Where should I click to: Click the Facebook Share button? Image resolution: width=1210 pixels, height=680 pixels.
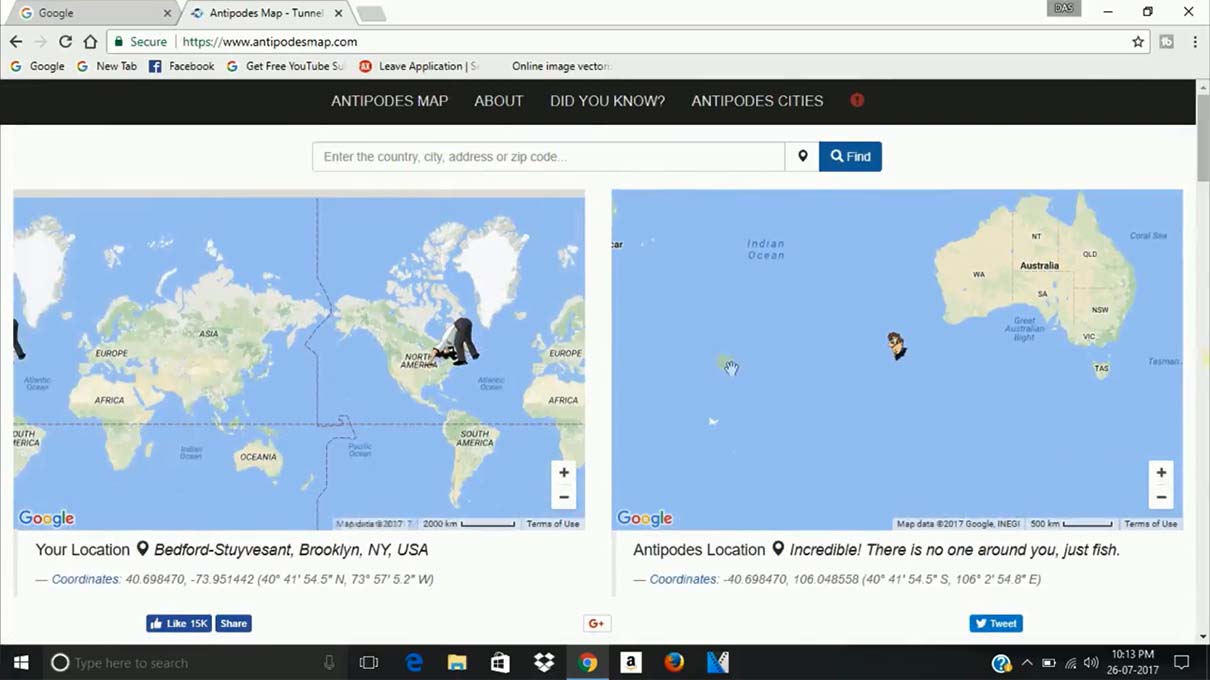pos(233,624)
